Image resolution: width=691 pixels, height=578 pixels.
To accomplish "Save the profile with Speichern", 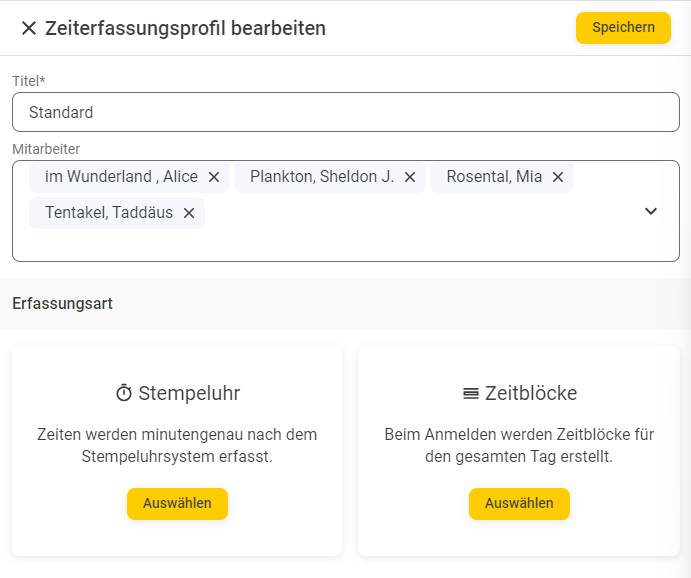I will click(x=623, y=28).
